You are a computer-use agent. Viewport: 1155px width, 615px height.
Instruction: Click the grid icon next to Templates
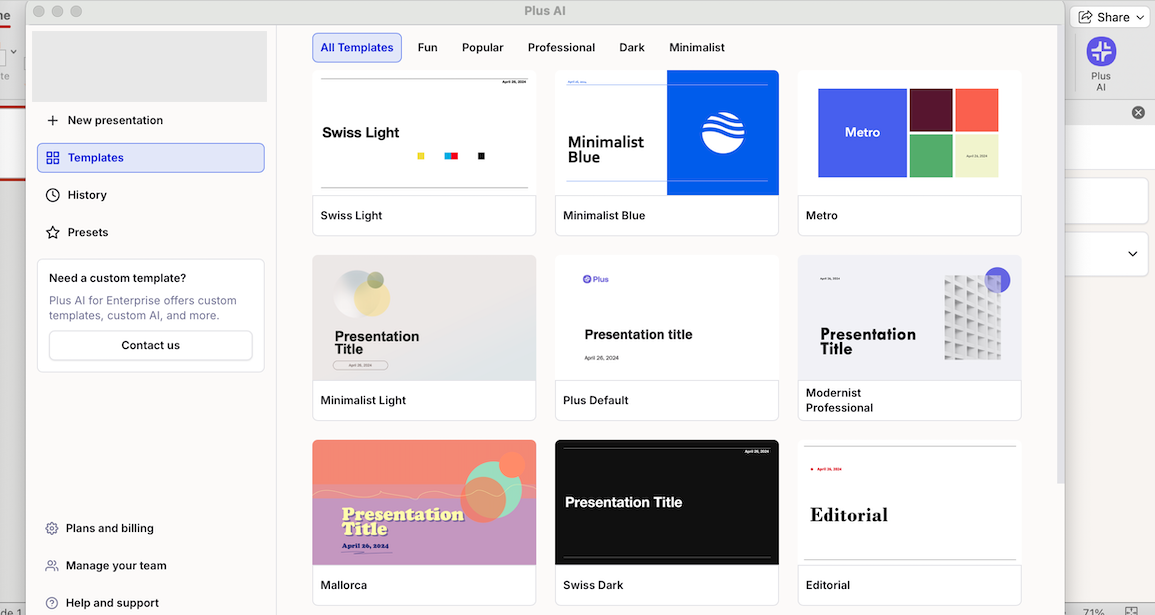pos(52,158)
